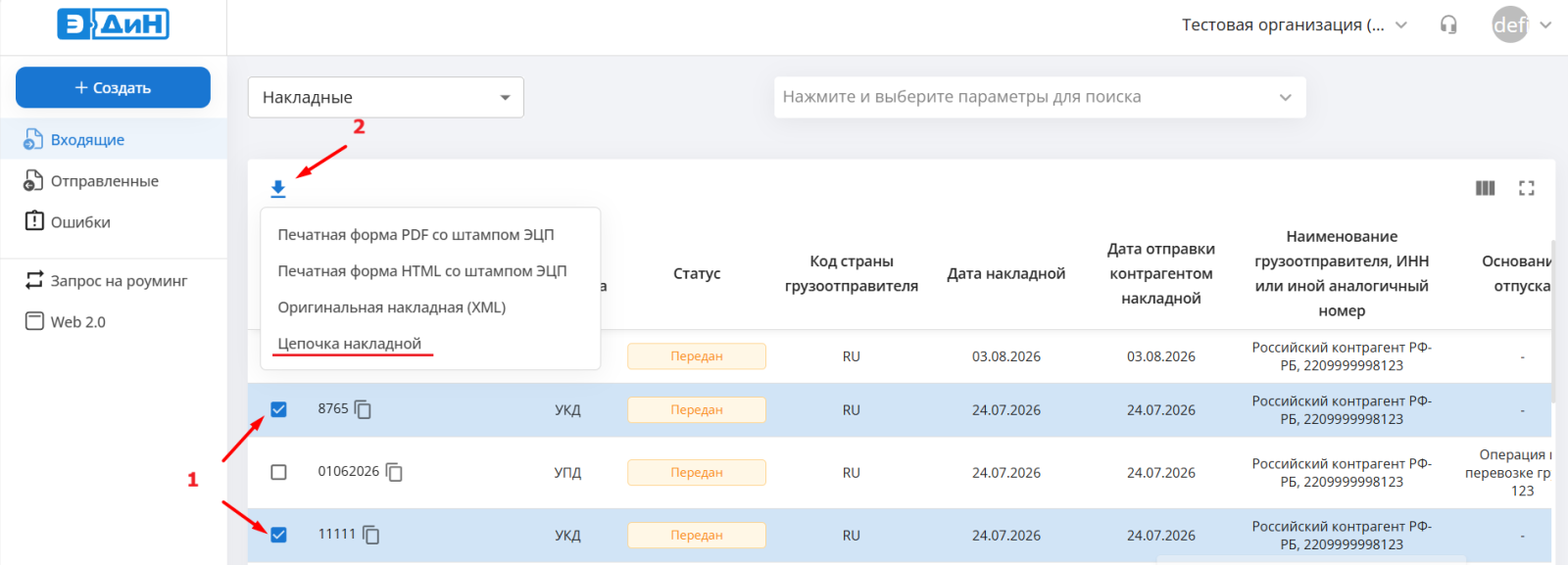This screenshot has height=565, width=1568.
Task: Click the blue download arrow icon
Action: click(x=278, y=189)
